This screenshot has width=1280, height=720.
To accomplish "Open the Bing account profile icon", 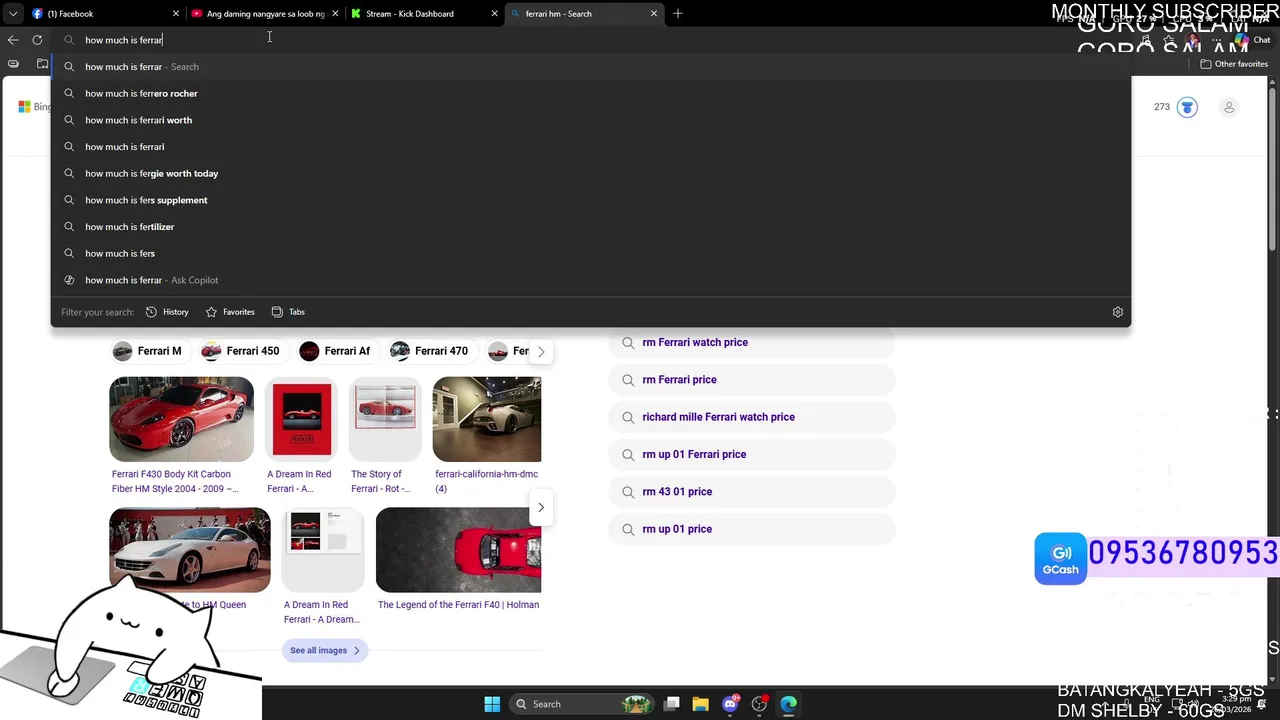I will click(x=1229, y=107).
